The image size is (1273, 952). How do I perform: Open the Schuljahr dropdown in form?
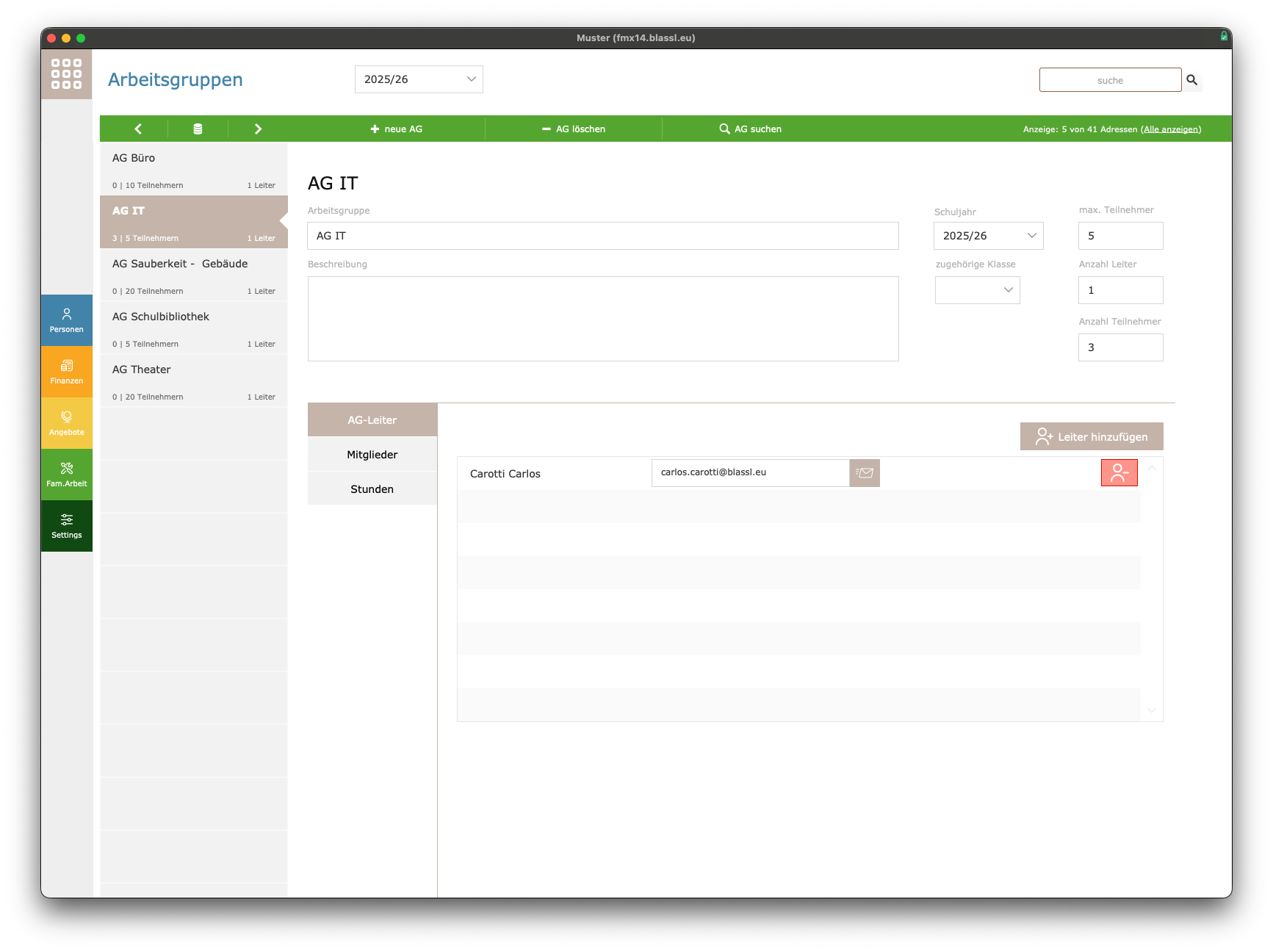tap(988, 236)
